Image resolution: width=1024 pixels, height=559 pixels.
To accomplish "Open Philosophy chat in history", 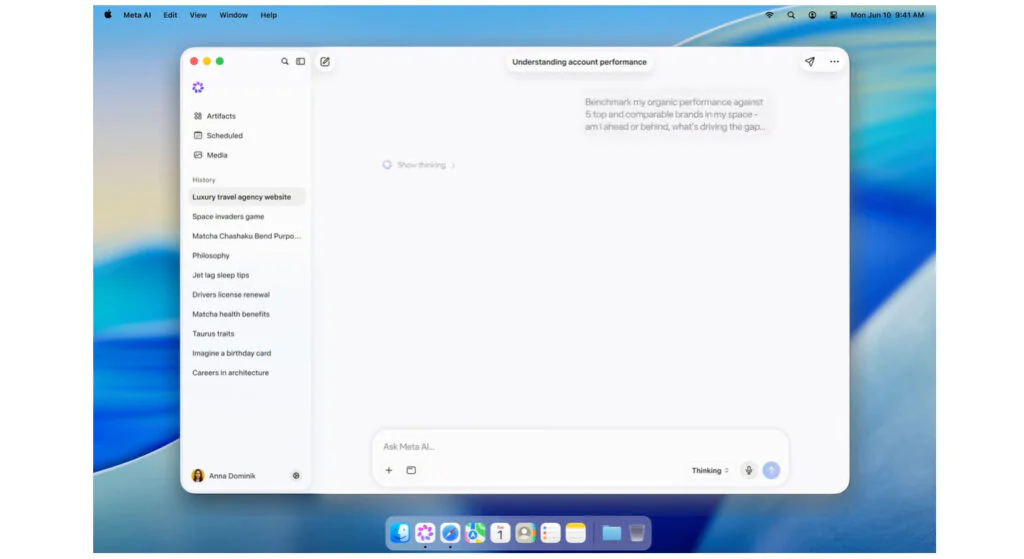I will pyautogui.click(x=210, y=255).
